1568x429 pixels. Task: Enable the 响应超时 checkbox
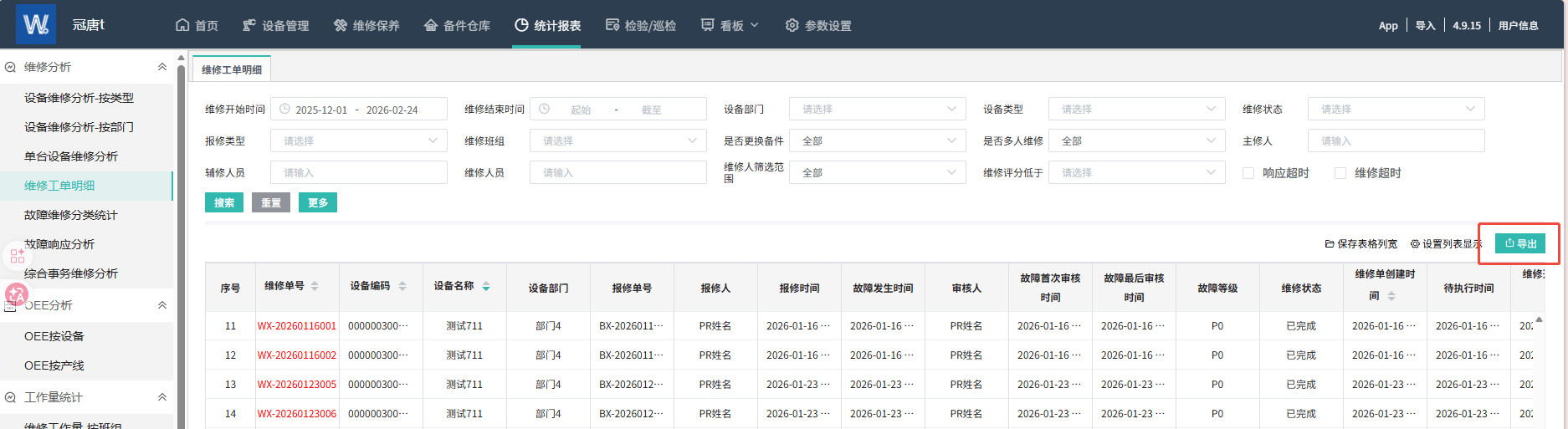pyautogui.click(x=1248, y=173)
